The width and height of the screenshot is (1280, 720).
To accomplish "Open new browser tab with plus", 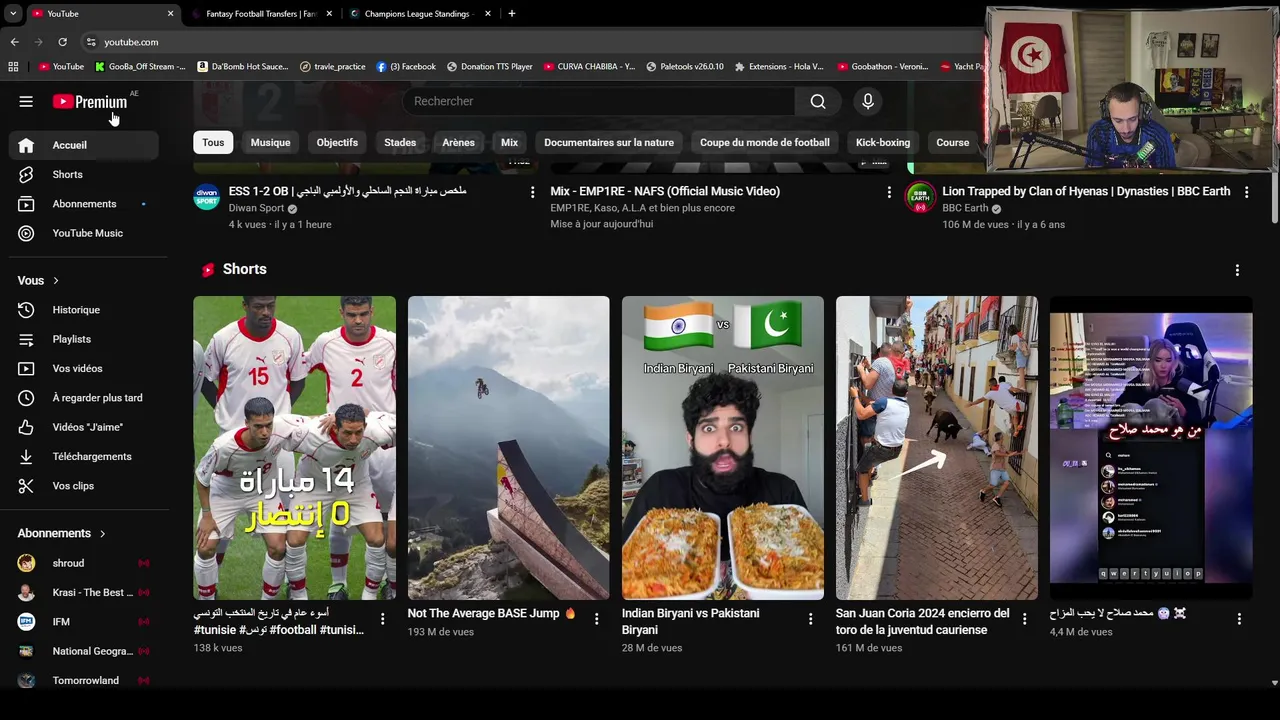I will [511, 14].
